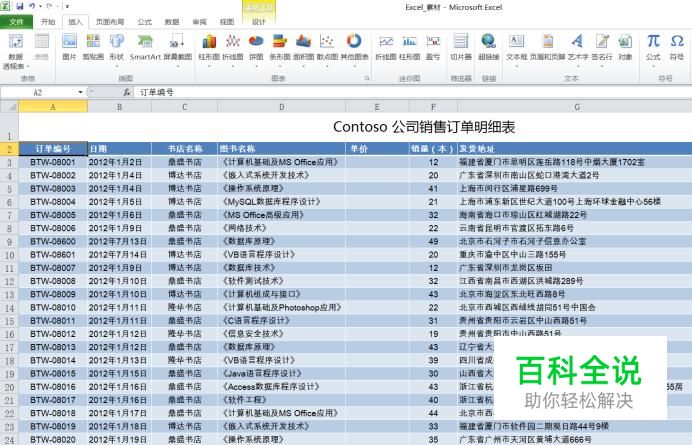Switch to the Home (开始) tab
692x445 pixels.
tap(48, 22)
